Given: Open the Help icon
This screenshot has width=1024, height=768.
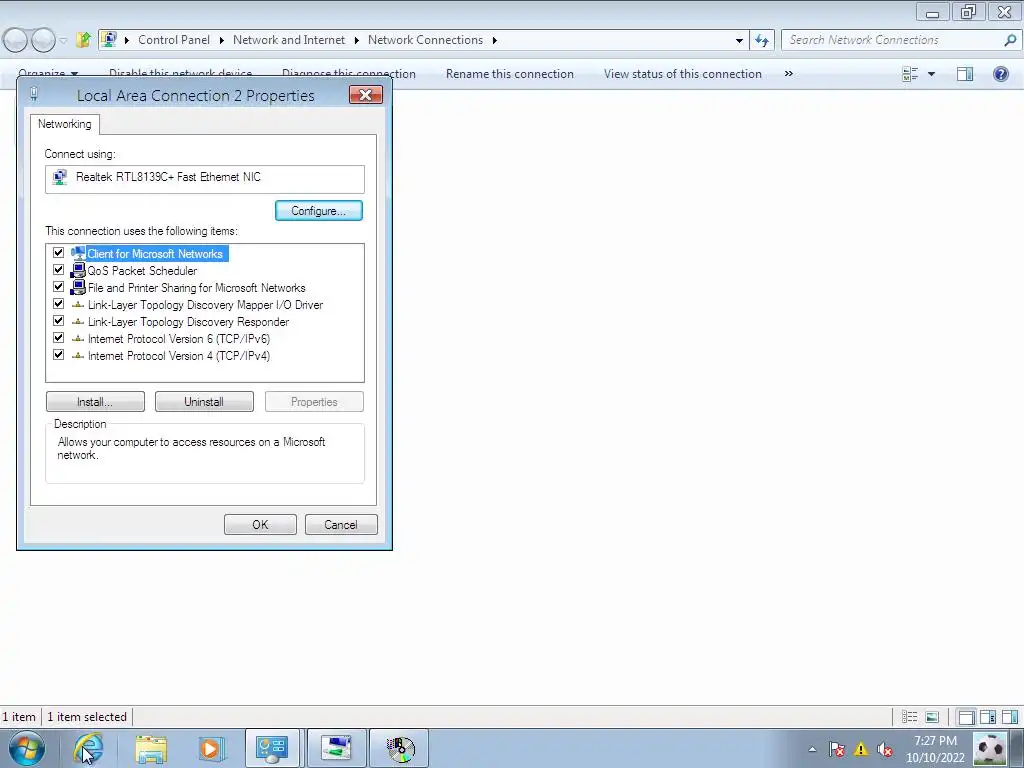Looking at the screenshot, I should (x=1000, y=74).
